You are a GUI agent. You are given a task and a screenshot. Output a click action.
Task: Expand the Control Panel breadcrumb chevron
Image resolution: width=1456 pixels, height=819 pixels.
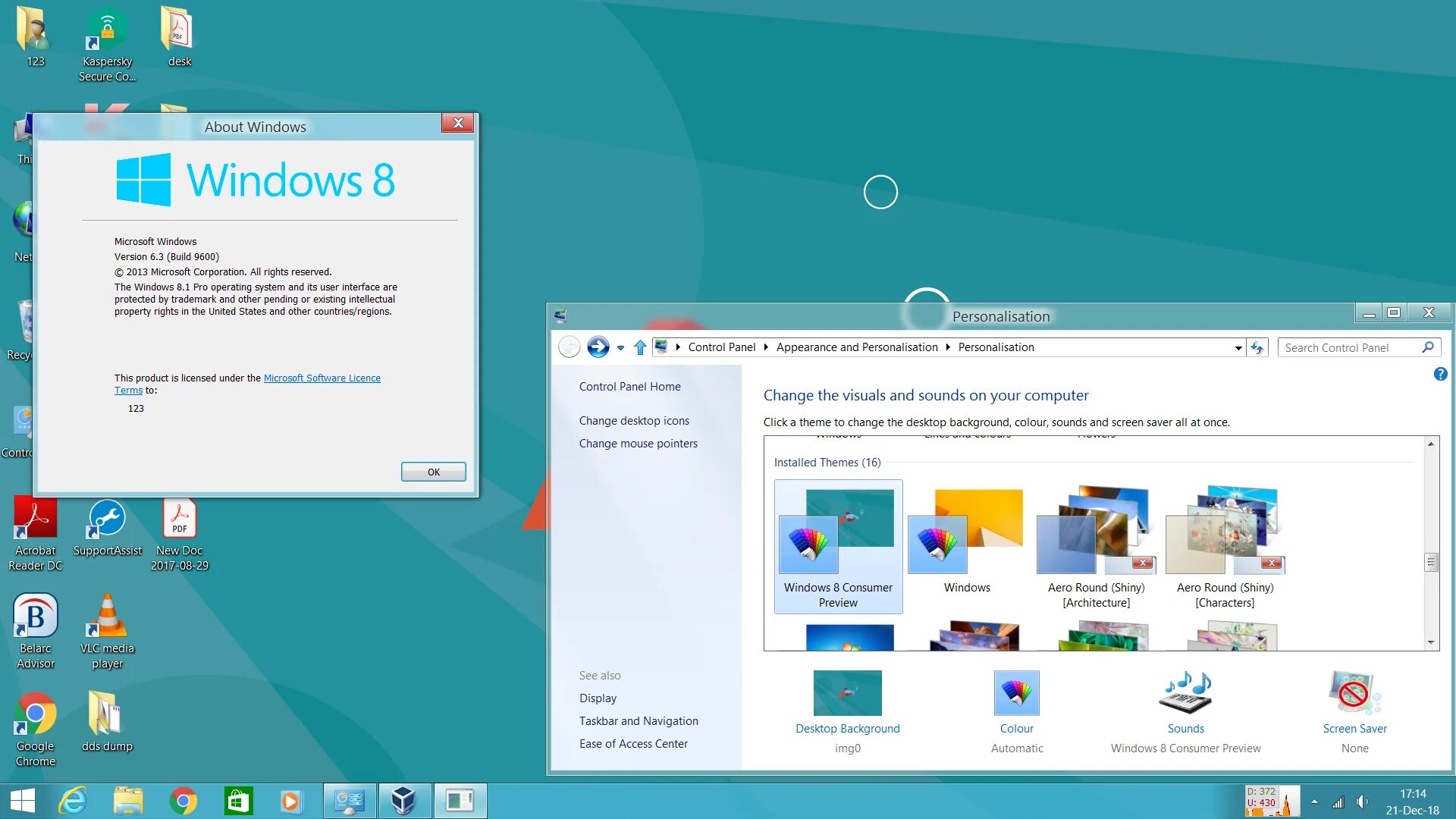[x=766, y=347]
